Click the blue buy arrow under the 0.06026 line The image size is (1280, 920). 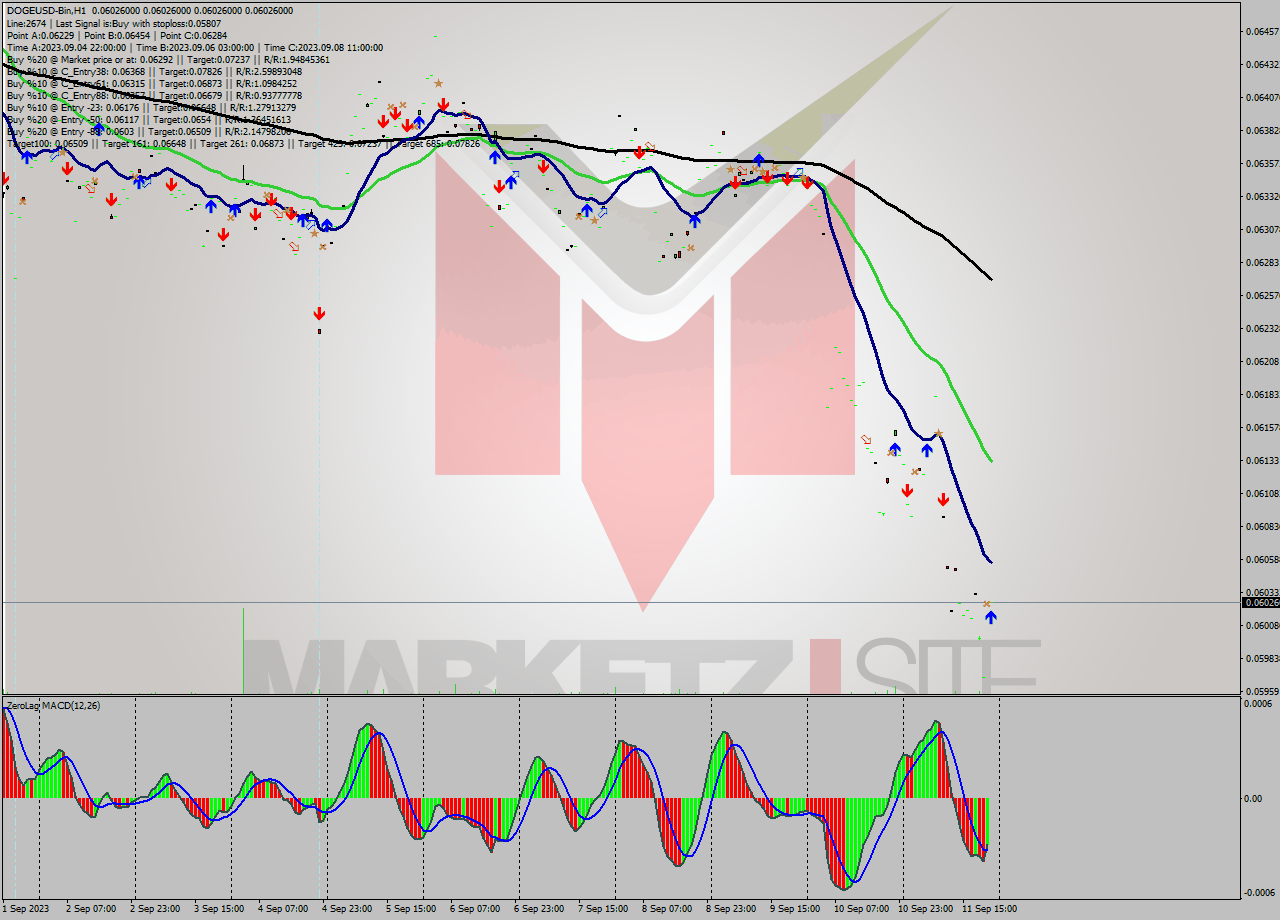point(990,617)
